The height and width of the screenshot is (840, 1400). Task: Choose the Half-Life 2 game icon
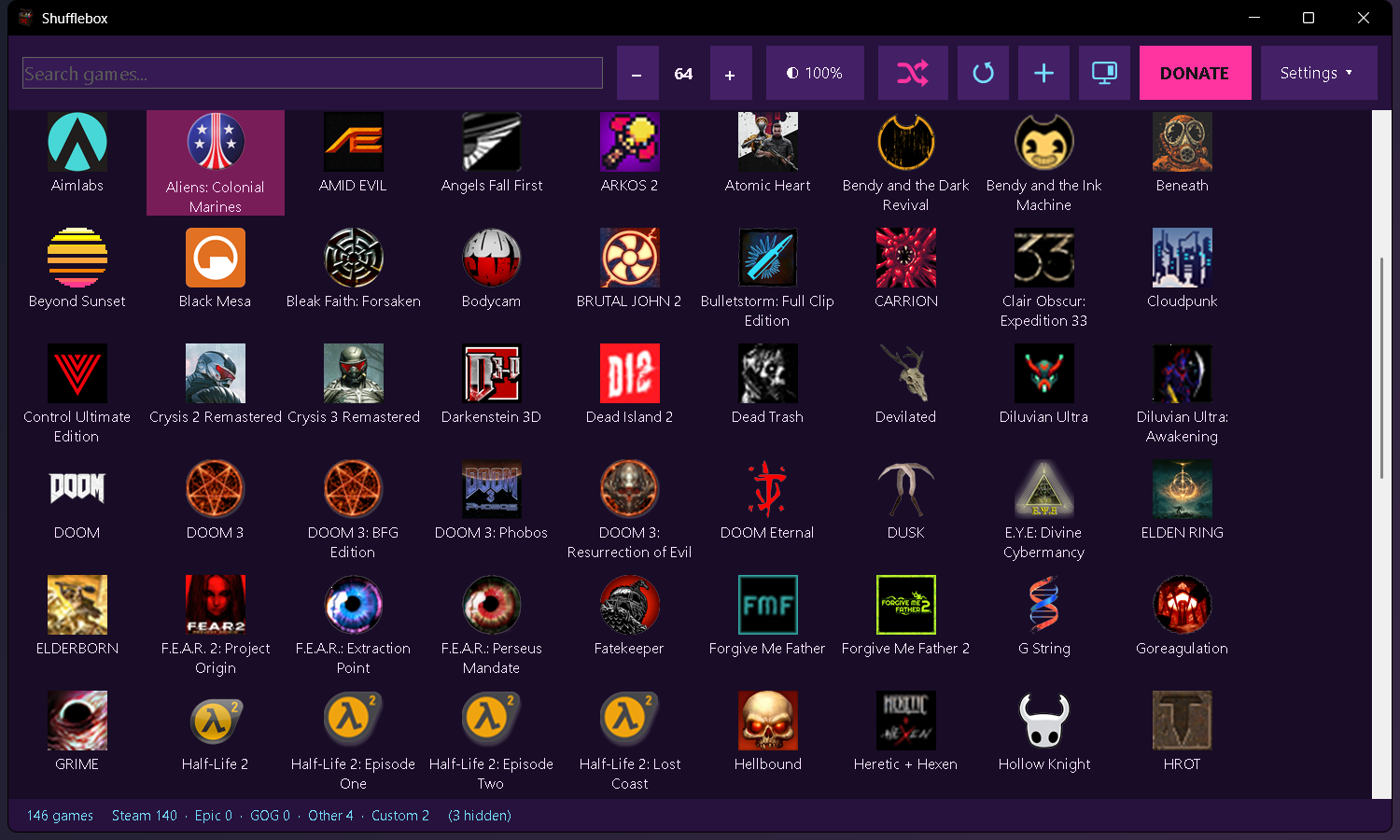tap(216, 721)
